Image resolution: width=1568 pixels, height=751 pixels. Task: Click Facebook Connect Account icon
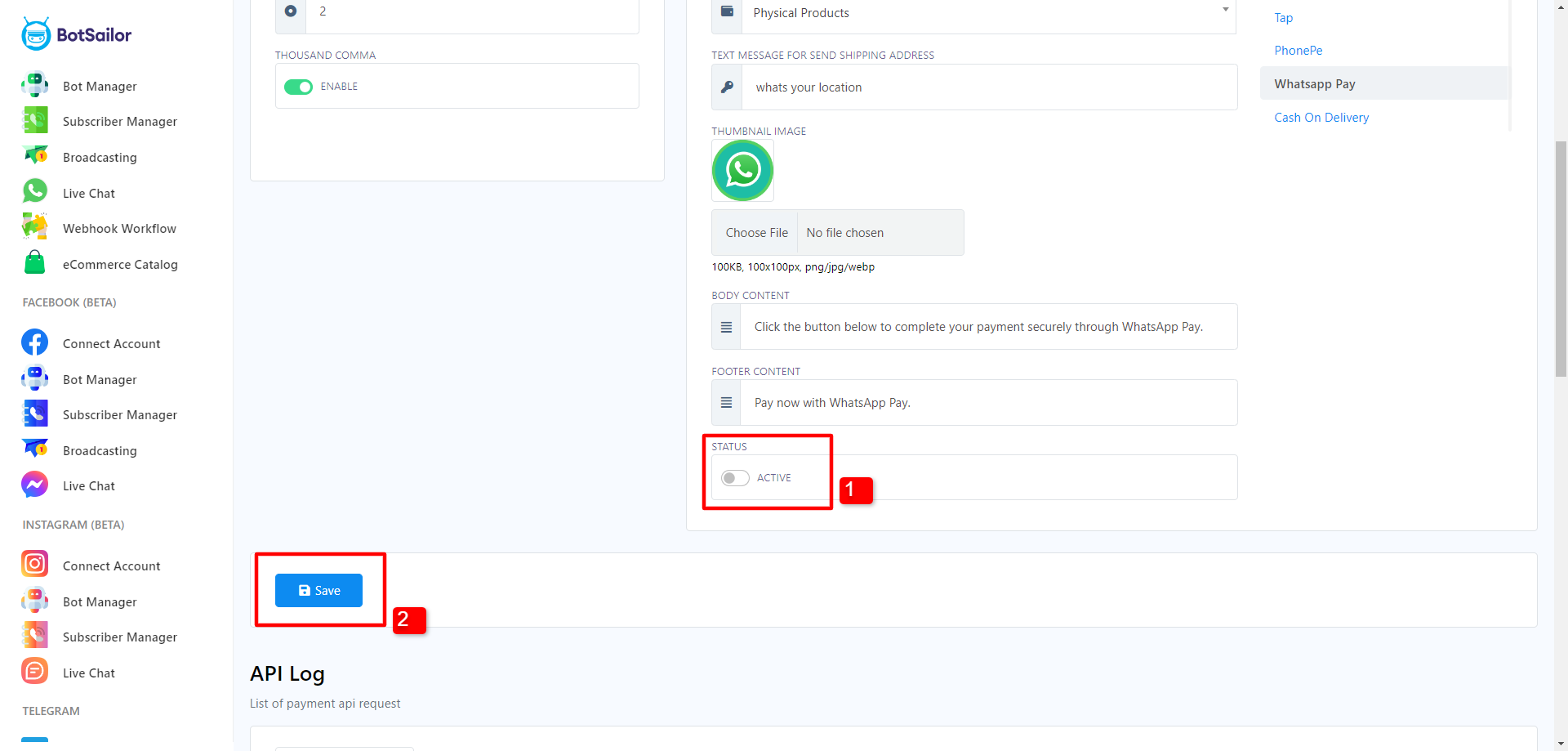tap(35, 343)
